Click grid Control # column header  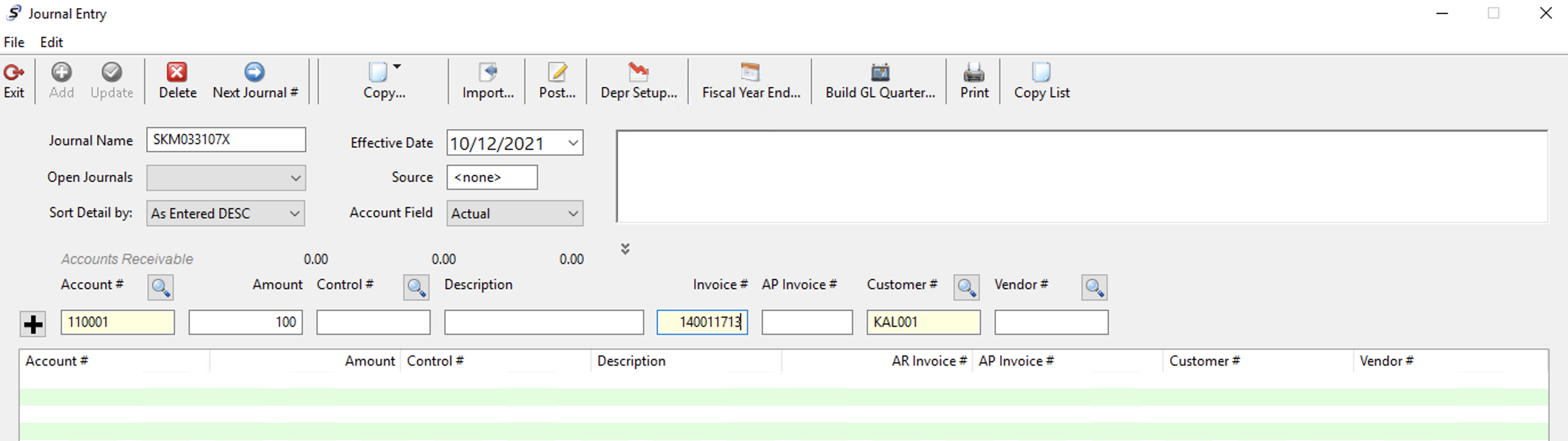point(496,361)
